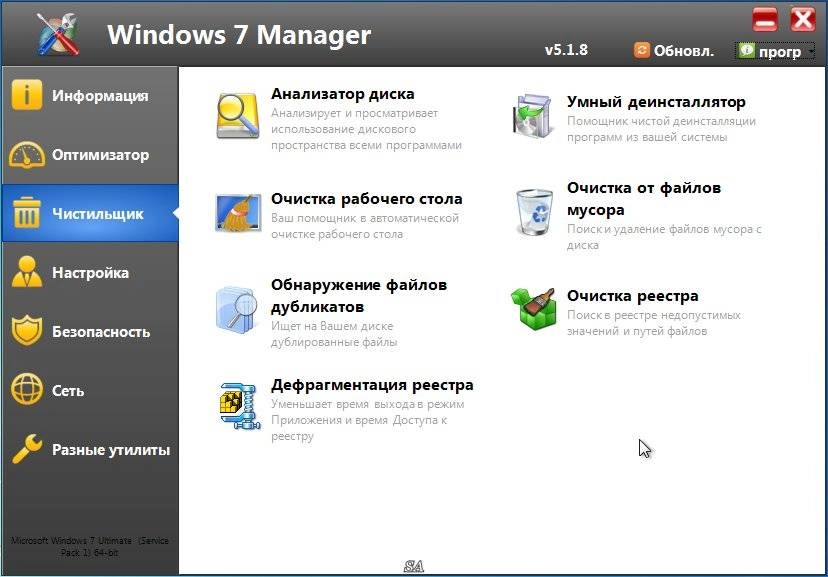
Task: Select the Разные утилиты wrench icon
Action: (26, 448)
